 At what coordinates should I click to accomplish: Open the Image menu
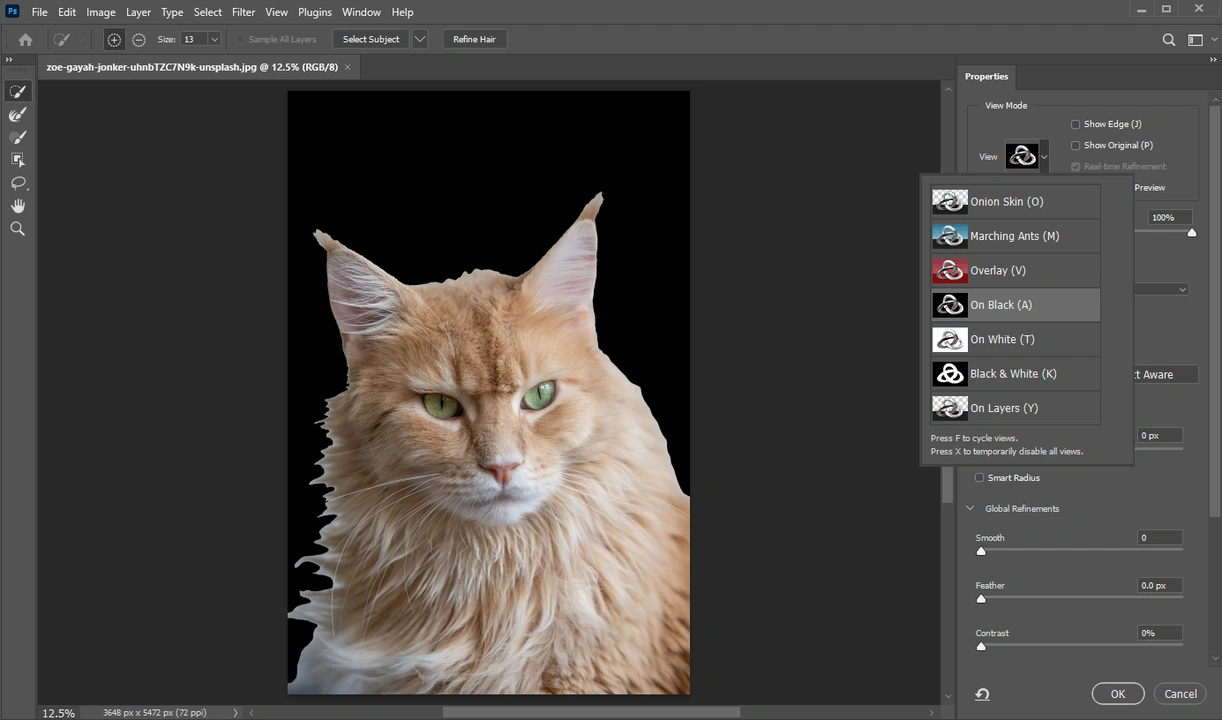(101, 12)
